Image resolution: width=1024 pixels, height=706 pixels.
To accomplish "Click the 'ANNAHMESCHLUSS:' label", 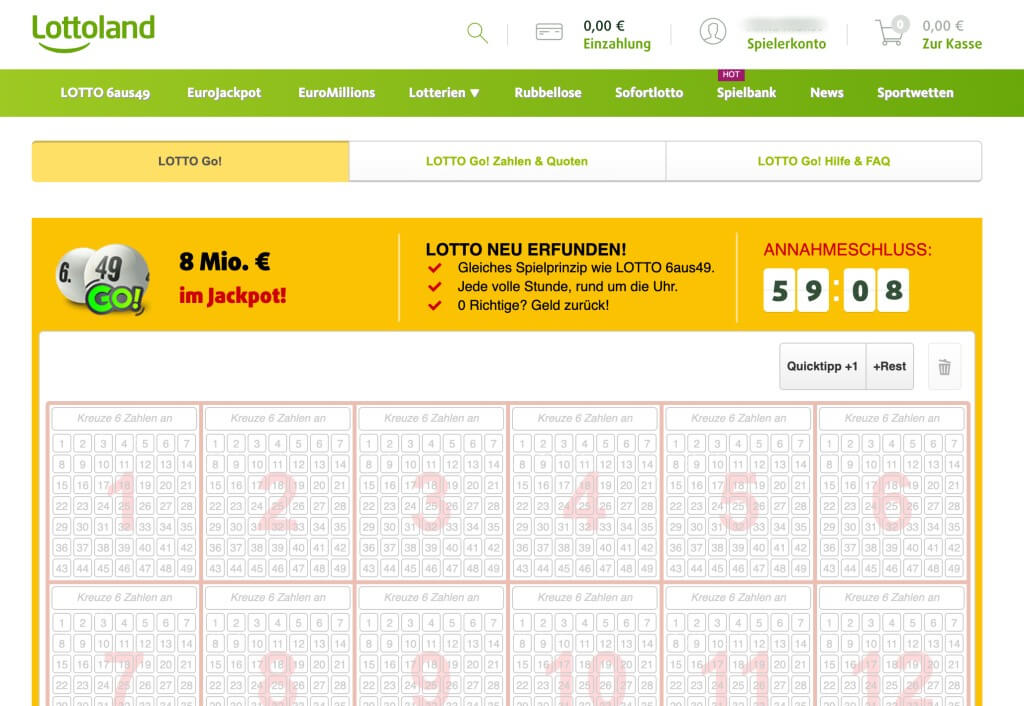I will pos(848,249).
